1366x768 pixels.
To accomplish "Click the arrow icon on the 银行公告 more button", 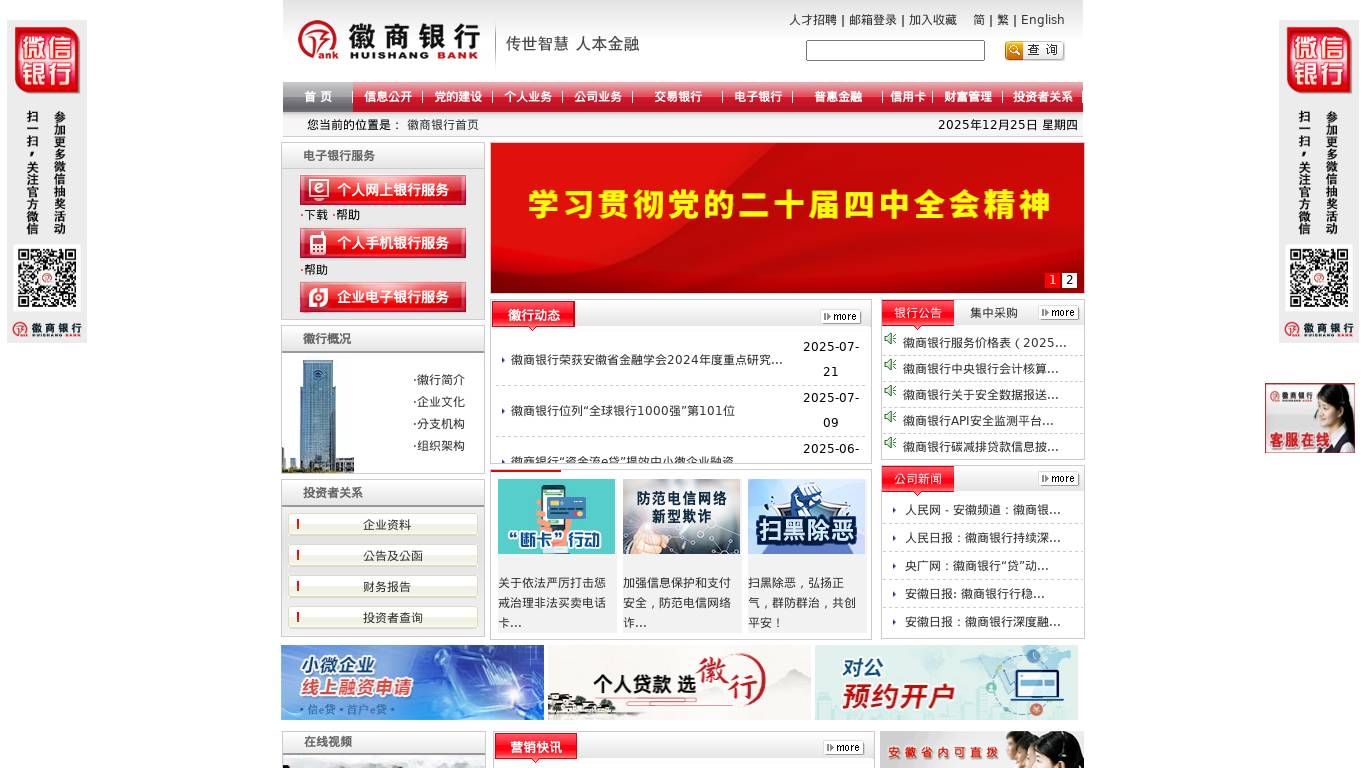I will click(1043, 312).
